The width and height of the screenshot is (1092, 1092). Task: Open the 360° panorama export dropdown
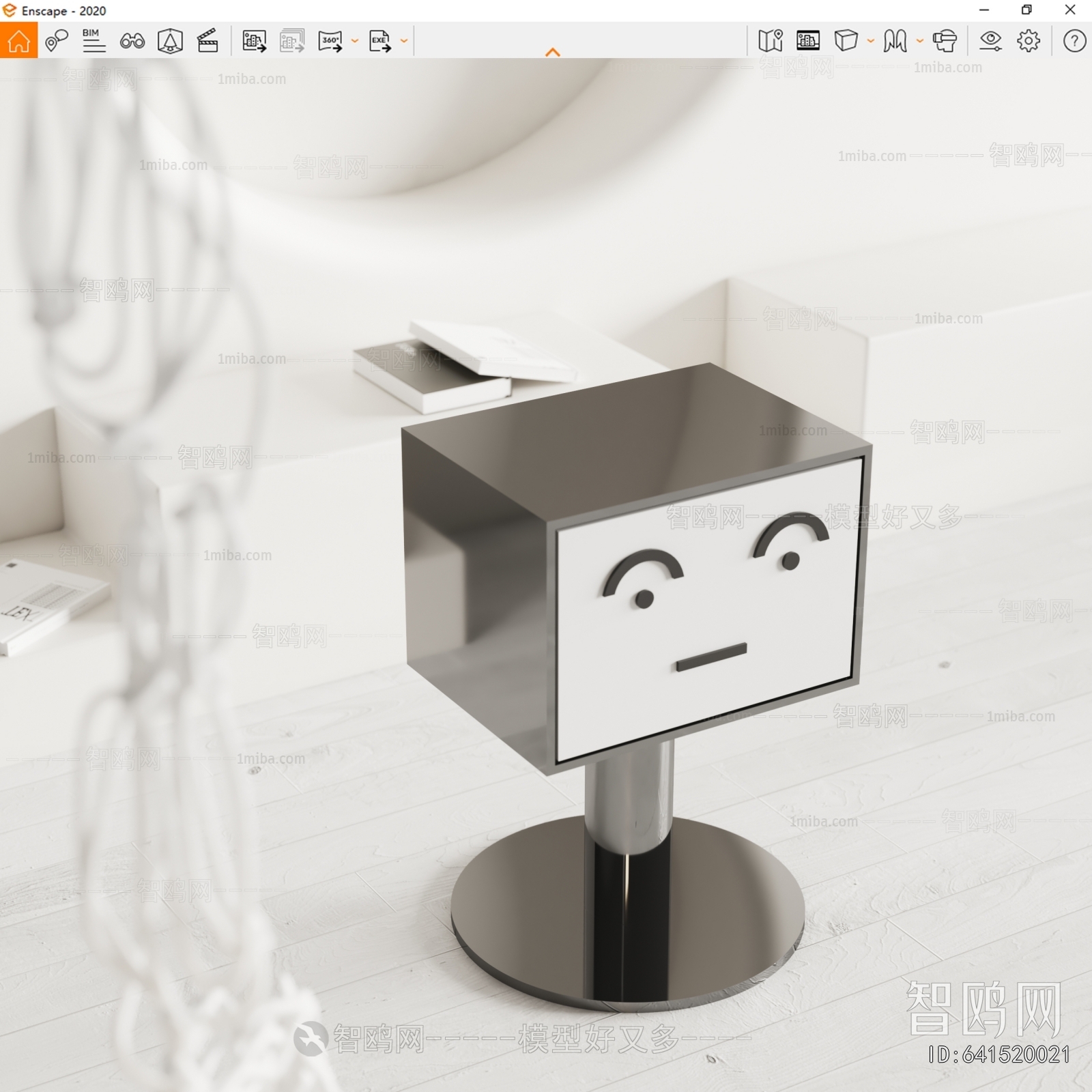click(354, 41)
